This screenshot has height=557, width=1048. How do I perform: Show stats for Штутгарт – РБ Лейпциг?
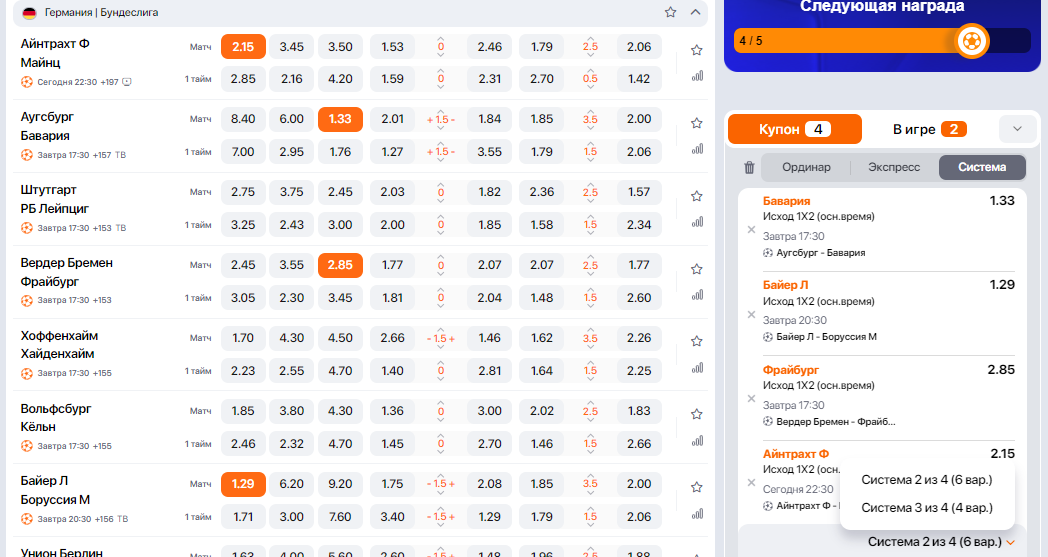coord(697,222)
